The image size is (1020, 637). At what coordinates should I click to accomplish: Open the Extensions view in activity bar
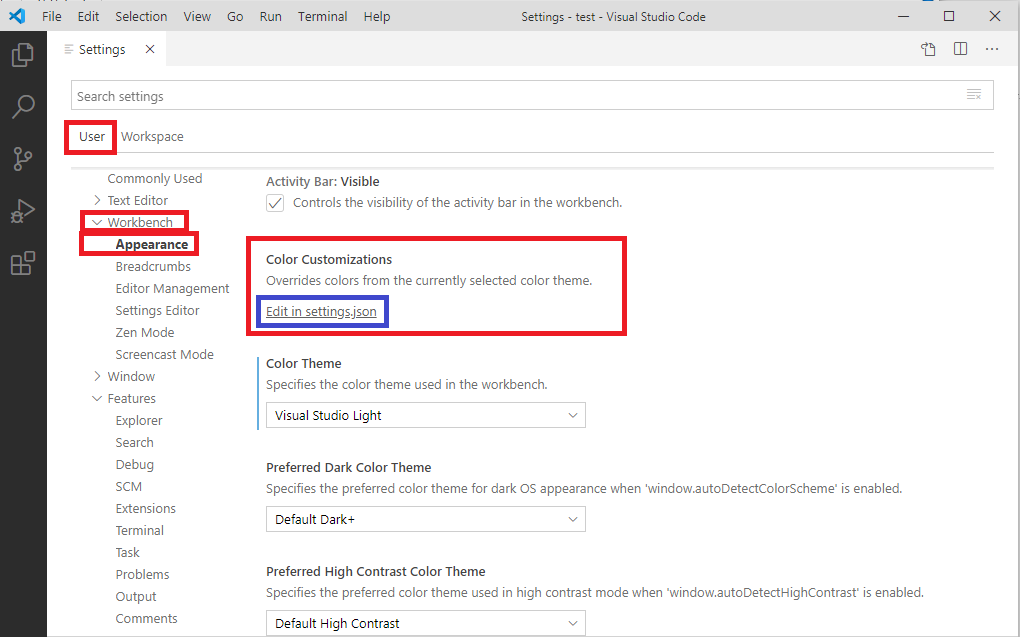(x=23, y=263)
